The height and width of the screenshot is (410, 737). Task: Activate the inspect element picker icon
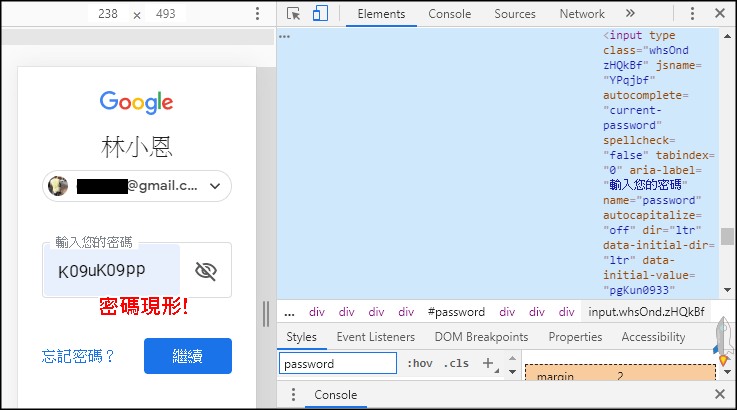pyautogui.click(x=293, y=14)
